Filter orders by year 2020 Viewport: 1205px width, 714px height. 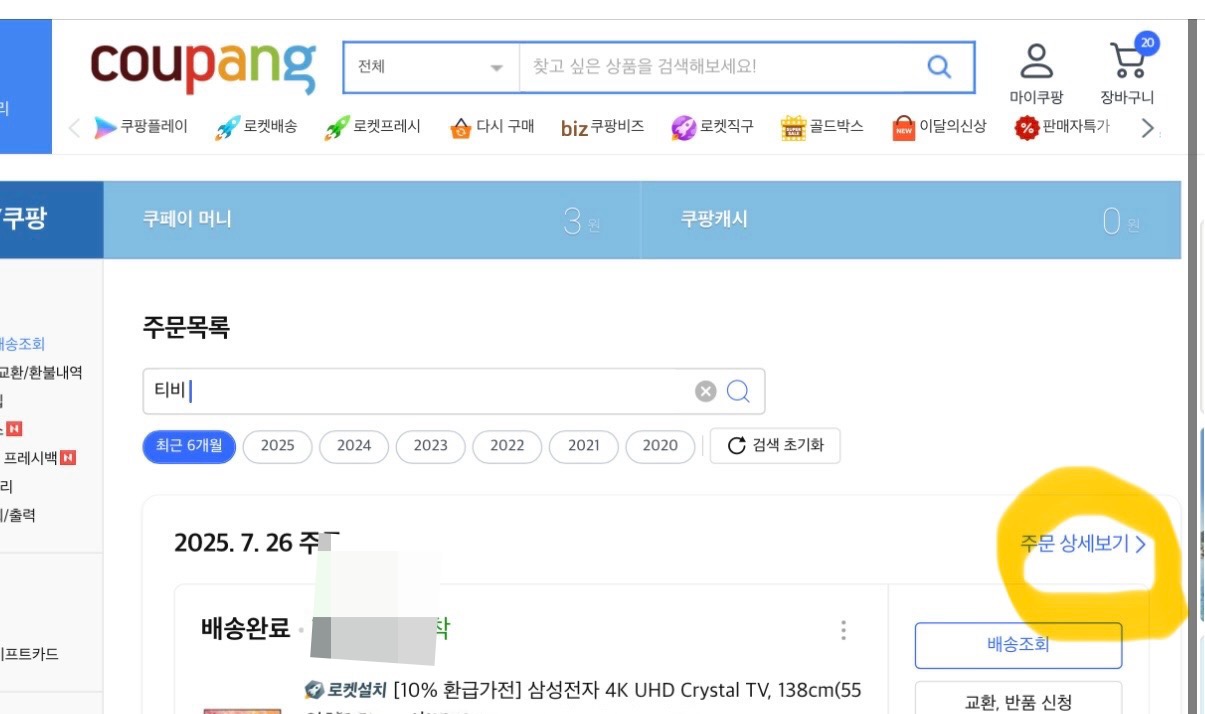click(x=659, y=448)
